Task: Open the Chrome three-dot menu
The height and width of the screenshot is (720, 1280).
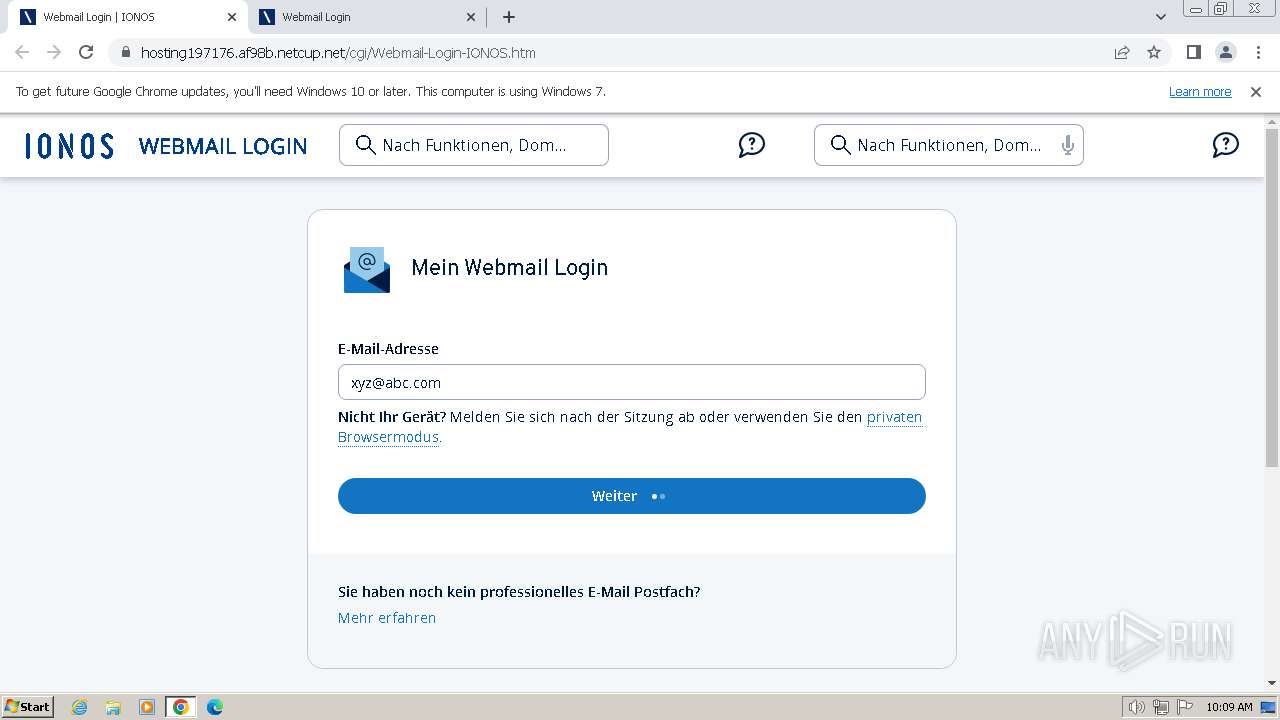Action: coord(1256,52)
